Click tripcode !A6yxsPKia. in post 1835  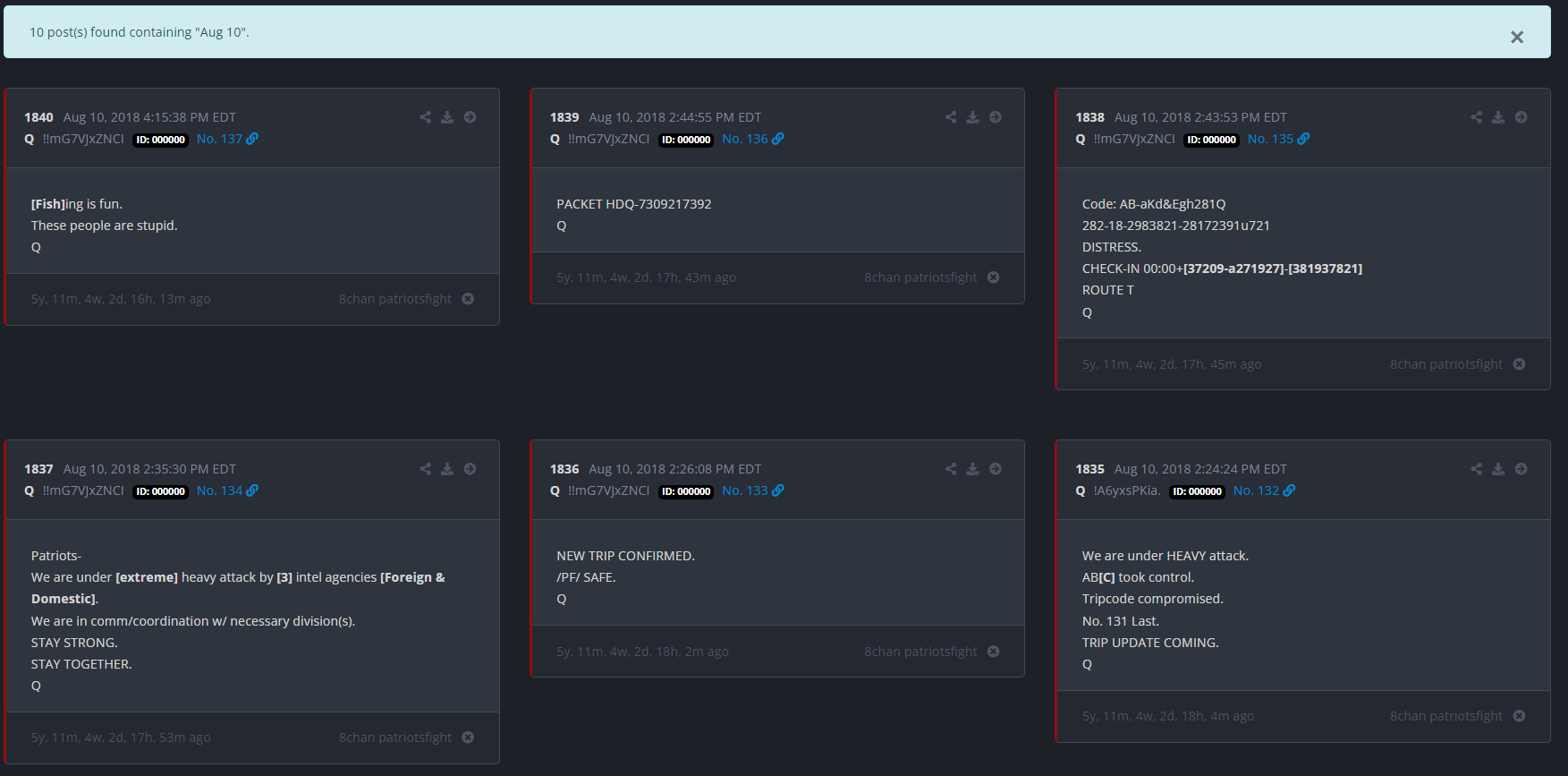coord(1127,490)
